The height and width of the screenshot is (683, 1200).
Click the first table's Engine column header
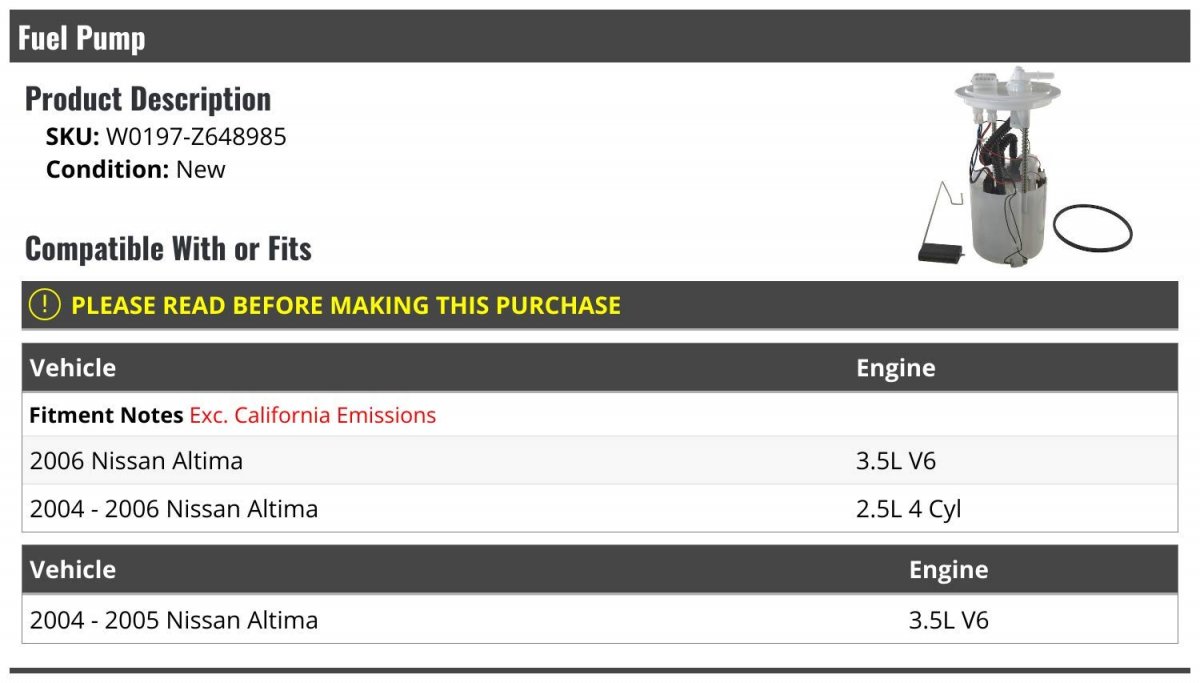(896, 368)
